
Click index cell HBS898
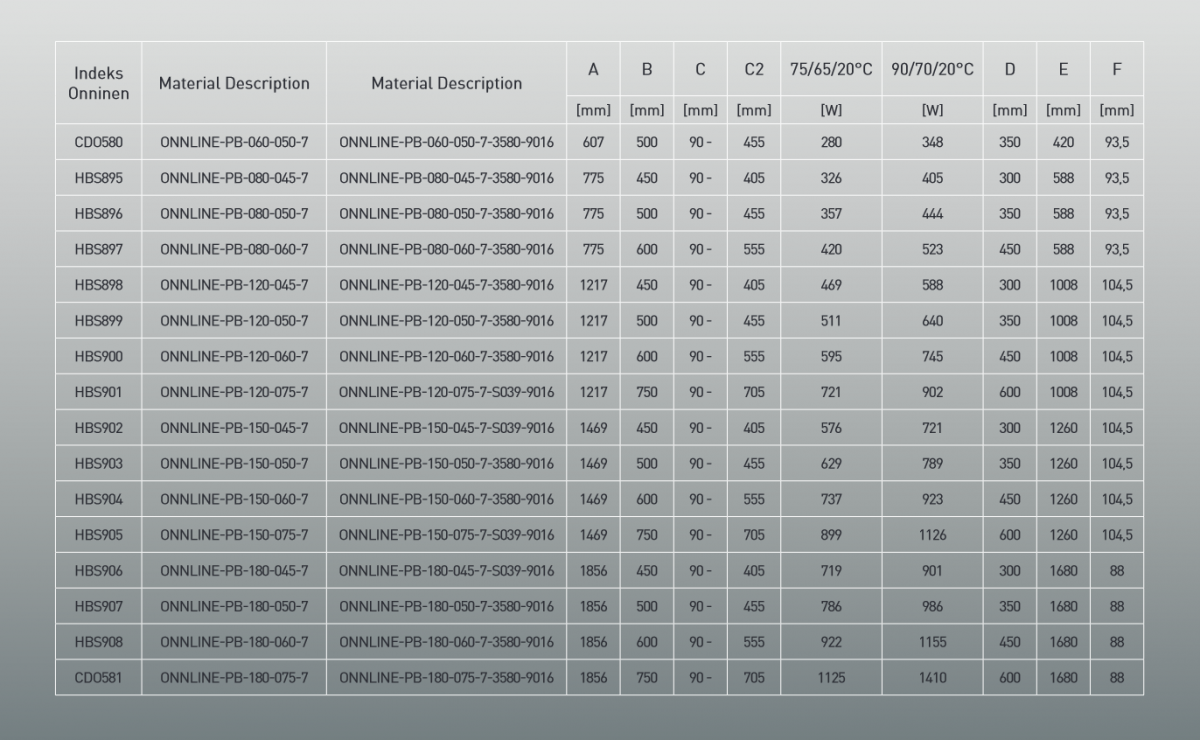point(98,285)
